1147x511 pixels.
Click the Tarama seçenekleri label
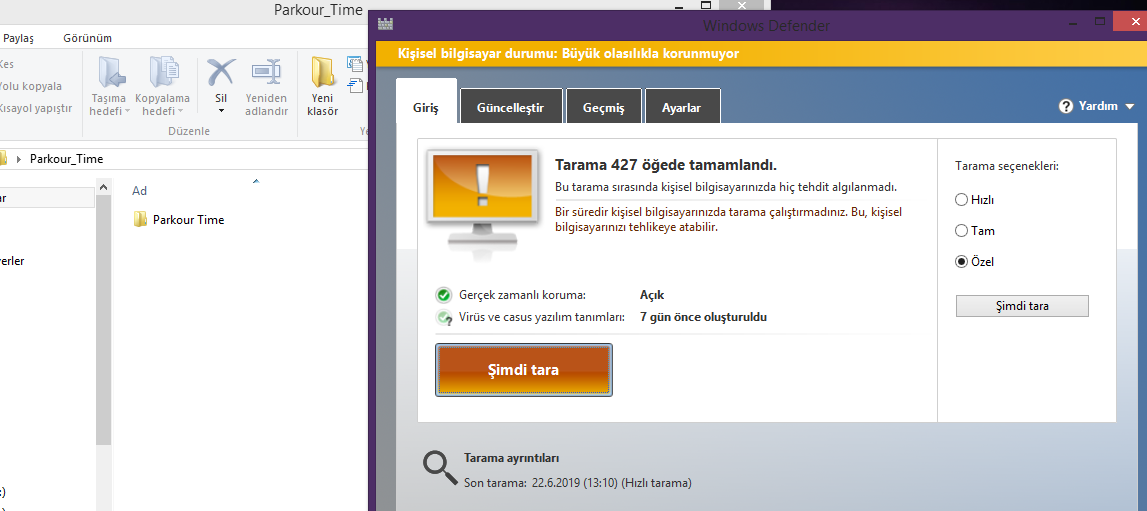point(1007,166)
